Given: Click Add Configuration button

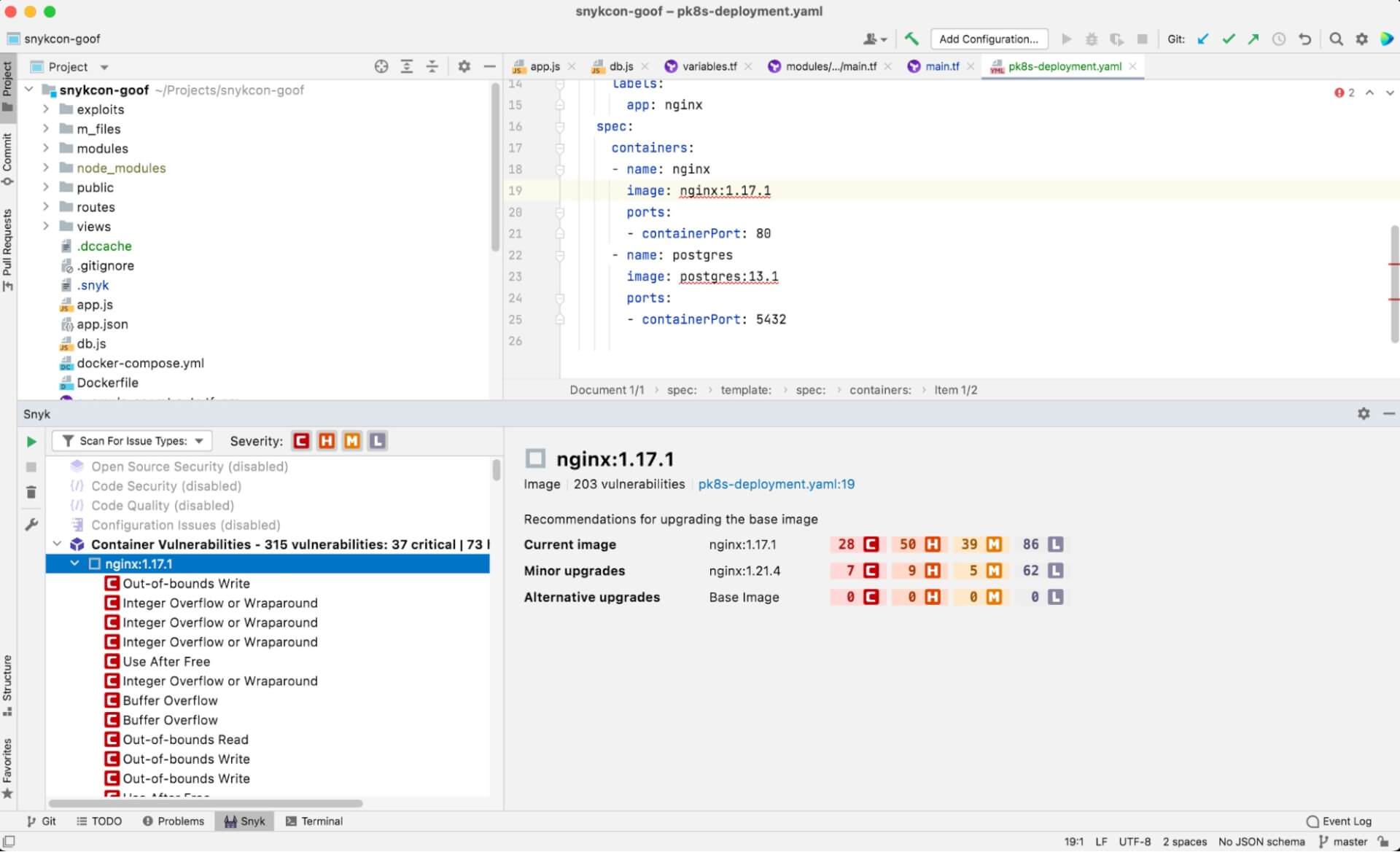Looking at the screenshot, I should pos(989,39).
